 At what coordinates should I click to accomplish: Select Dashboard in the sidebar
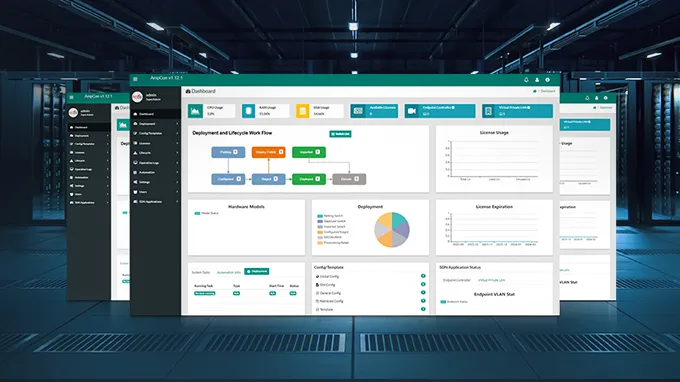(x=155, y=114)
